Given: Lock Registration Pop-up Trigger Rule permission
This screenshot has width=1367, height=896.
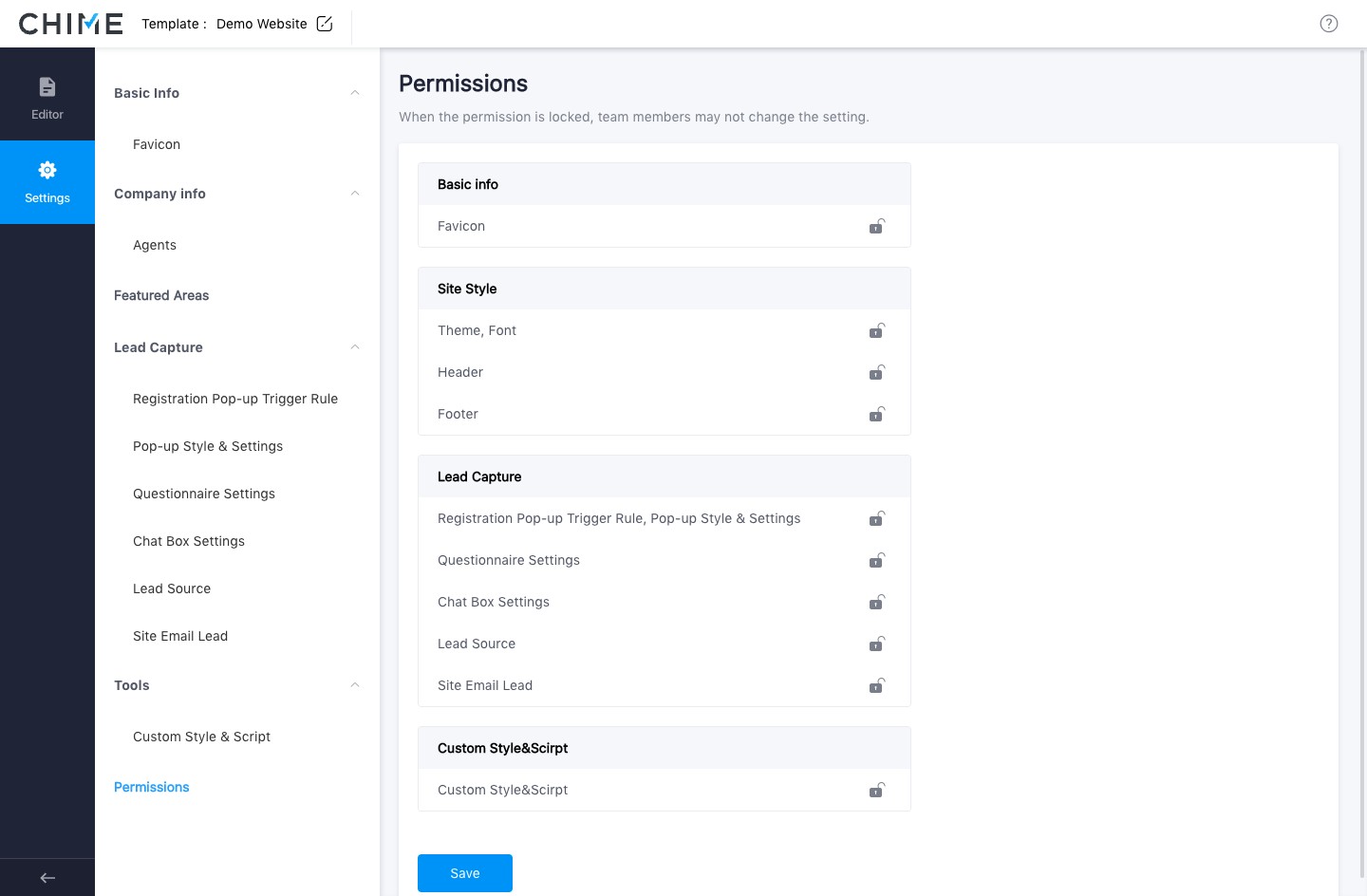Looking at the screenshot, I should click(x=877, y=518).
